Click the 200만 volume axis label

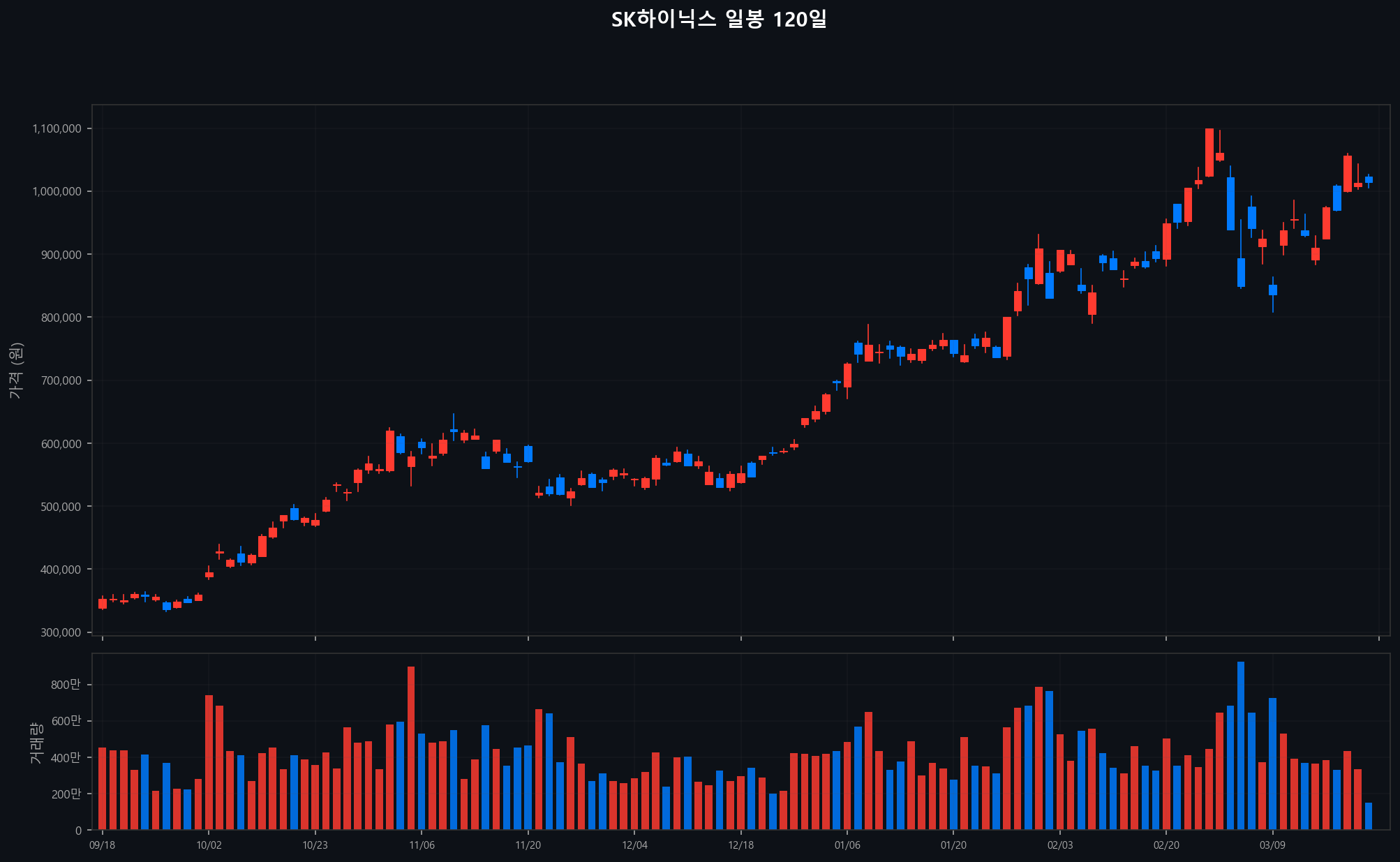(x=66, y=794)
